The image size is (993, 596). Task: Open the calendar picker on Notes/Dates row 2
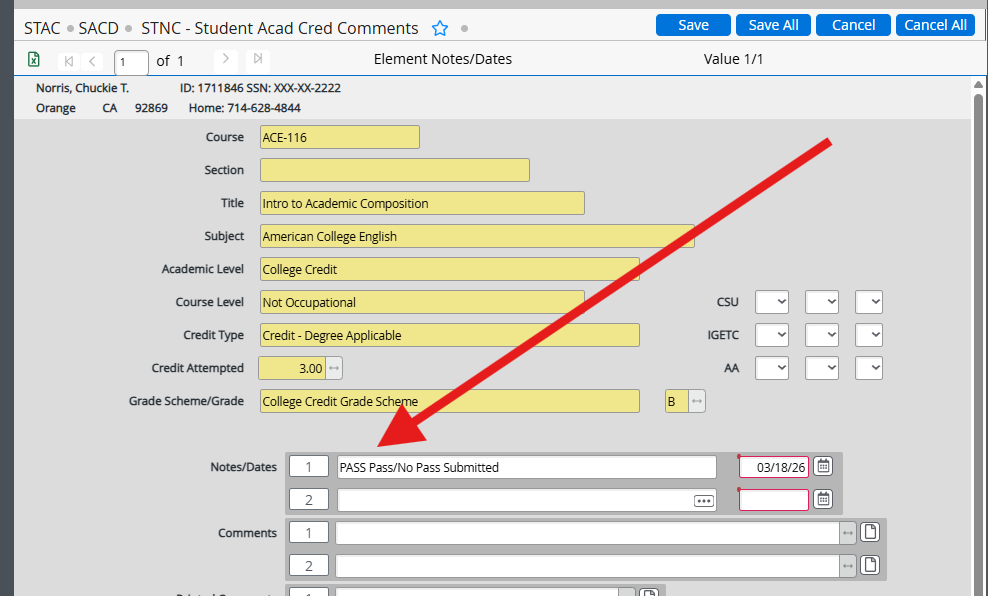tap(822, 498)
